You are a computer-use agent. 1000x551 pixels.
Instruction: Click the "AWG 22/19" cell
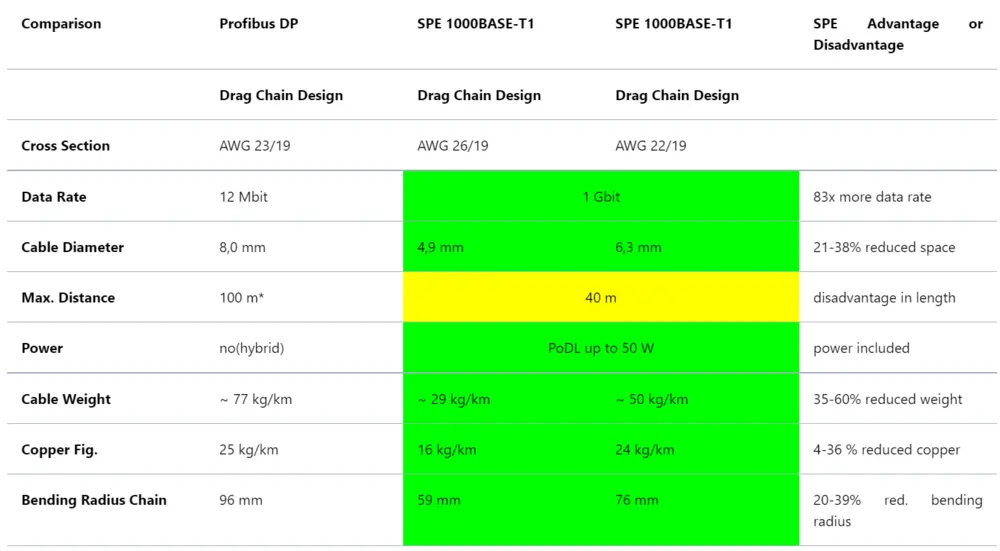click(x=651, y=146)
